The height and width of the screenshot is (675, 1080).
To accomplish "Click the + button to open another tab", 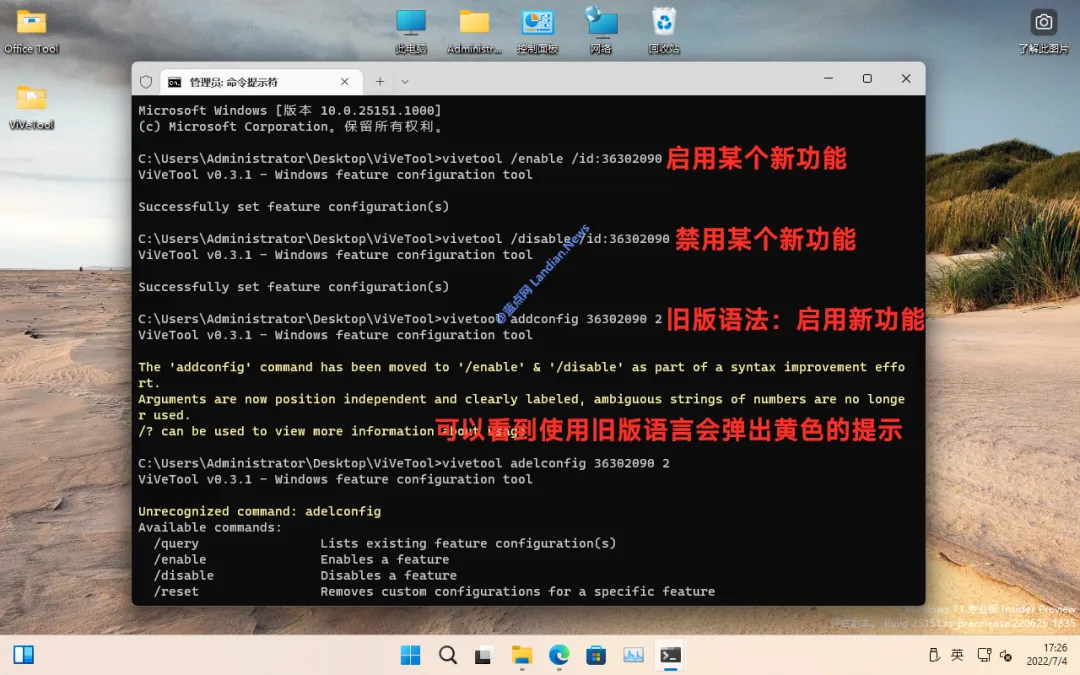I will click(x=379, y=80).
